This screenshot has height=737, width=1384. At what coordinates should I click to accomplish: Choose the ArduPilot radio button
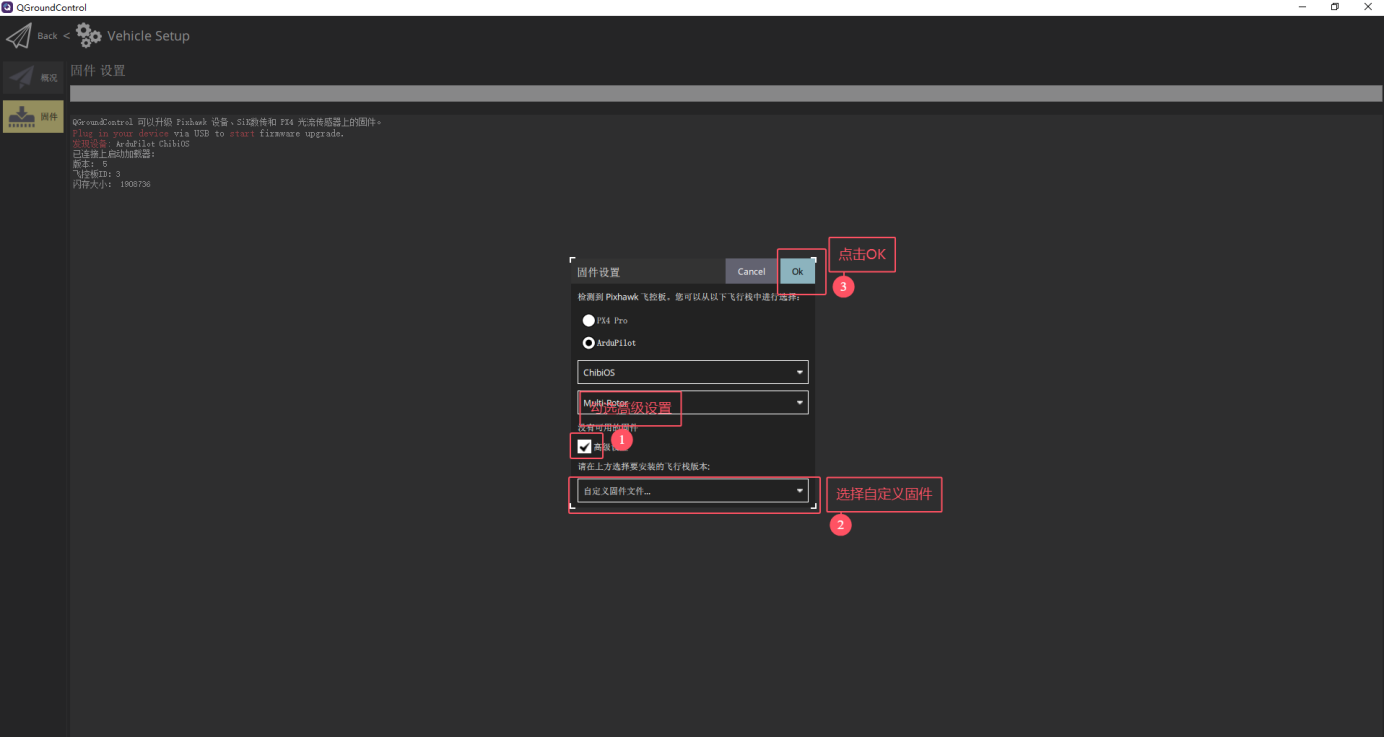pos(589,343)
